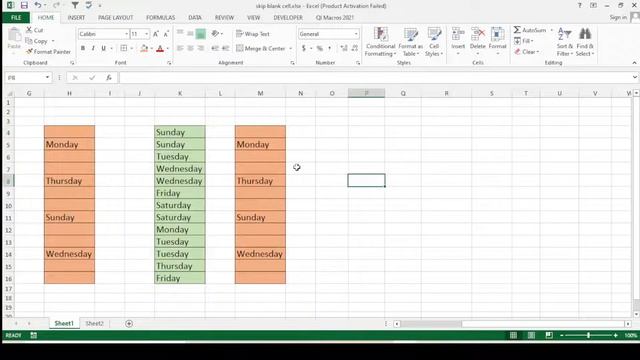Viewport: 640px width, 360px height.
Task: Click the Undo arrow icon
Action: [x=38, y=5]
